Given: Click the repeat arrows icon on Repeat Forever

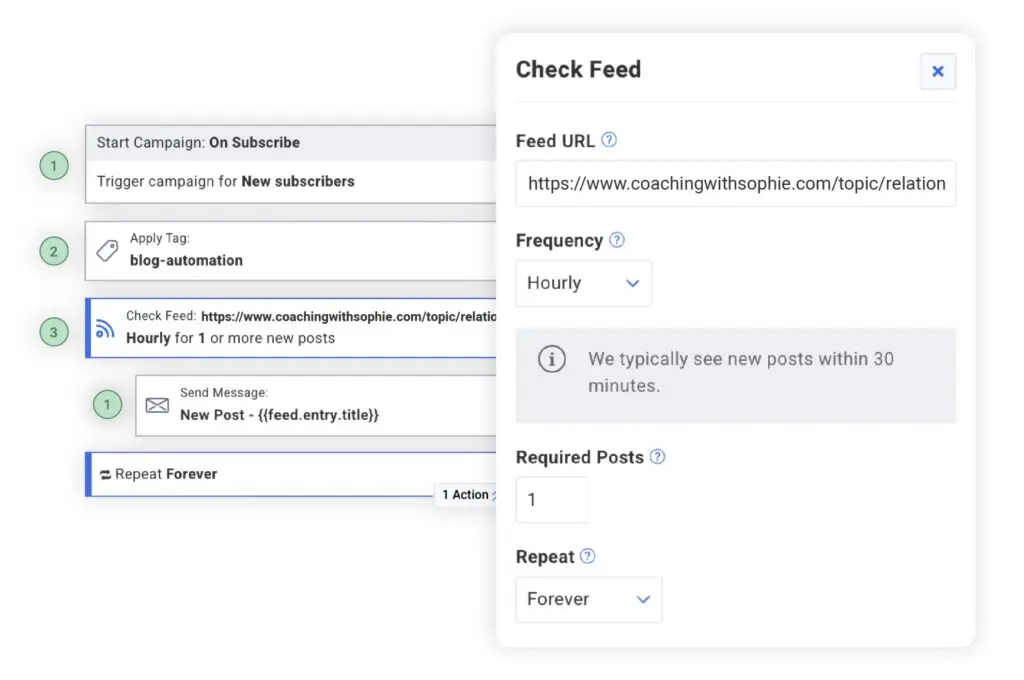Looking at the screenshot, I should [103, 474].
